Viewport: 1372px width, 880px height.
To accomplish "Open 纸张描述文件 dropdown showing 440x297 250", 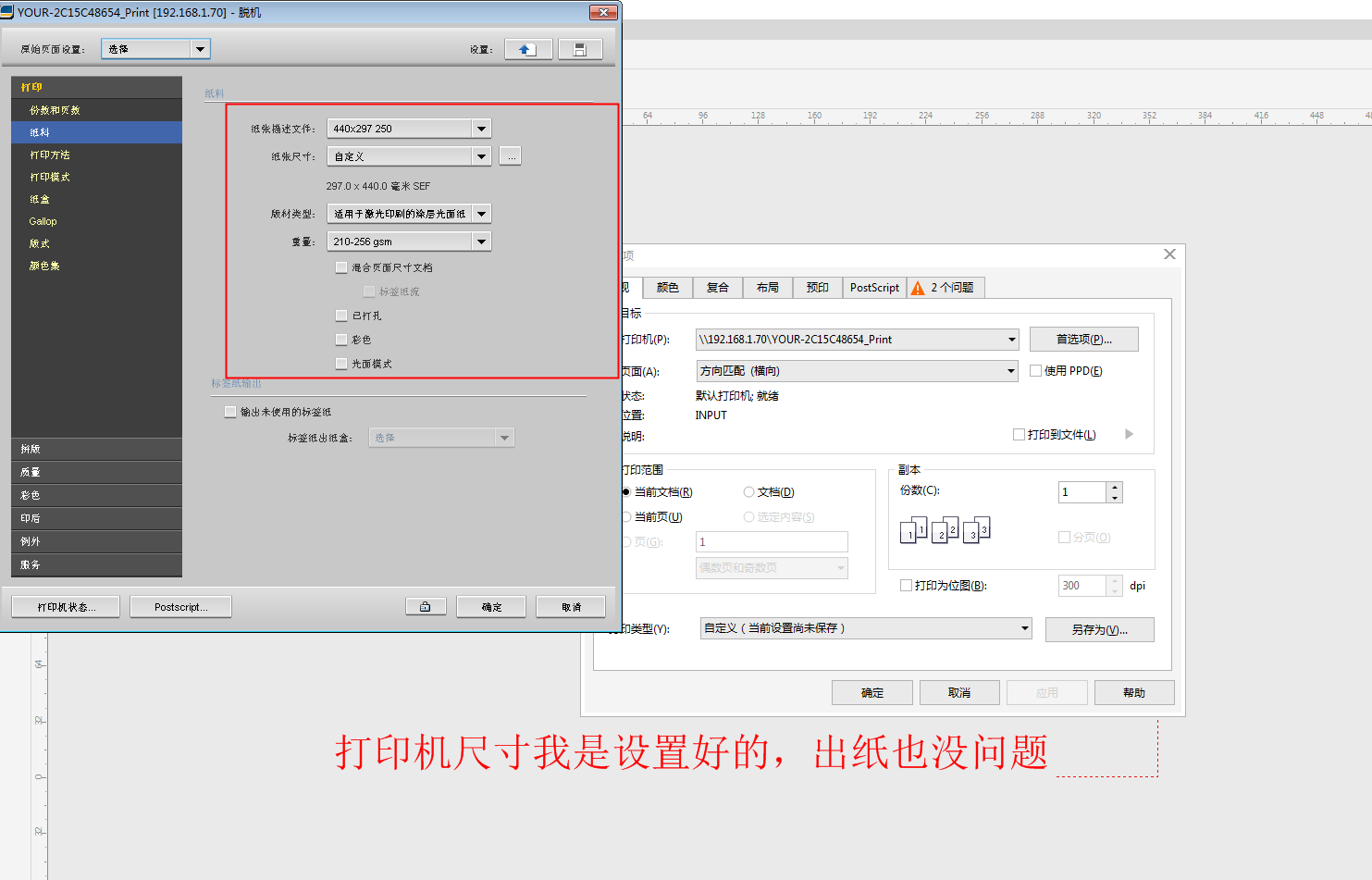I will coord(409,129).
